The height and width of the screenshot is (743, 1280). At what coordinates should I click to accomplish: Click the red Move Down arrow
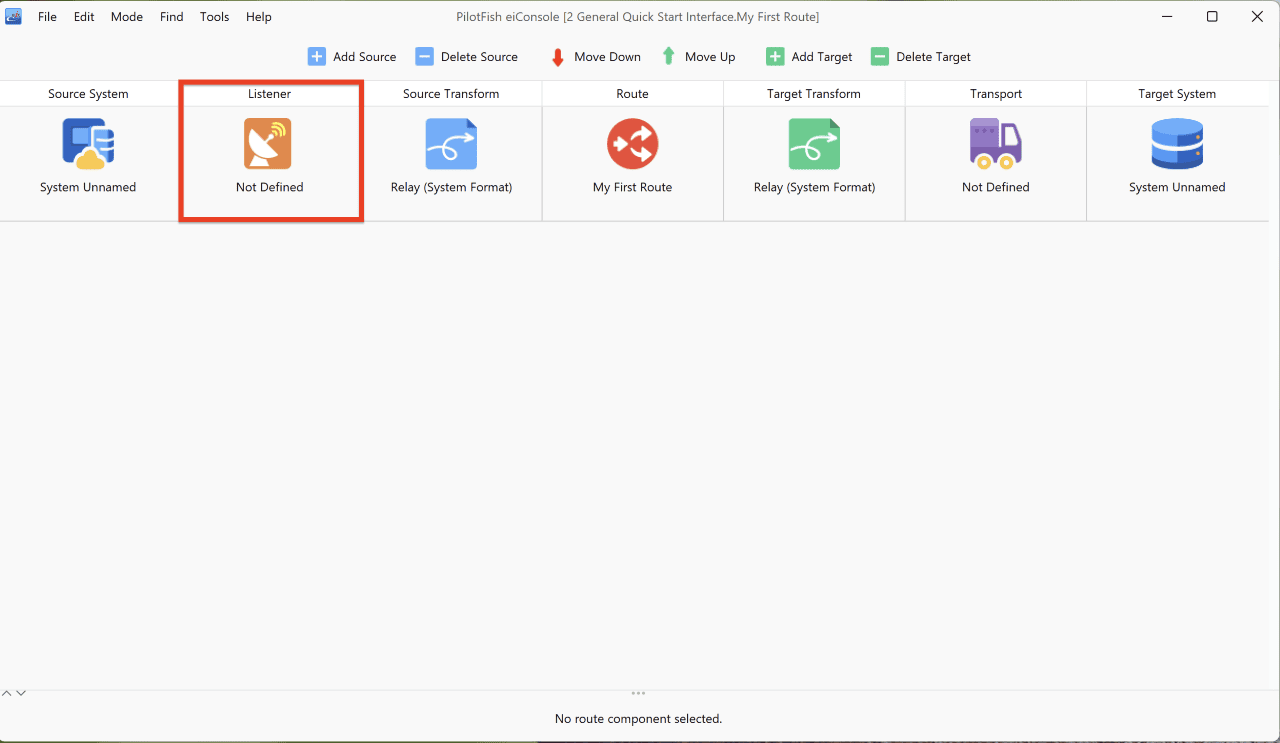coord(558,57)
